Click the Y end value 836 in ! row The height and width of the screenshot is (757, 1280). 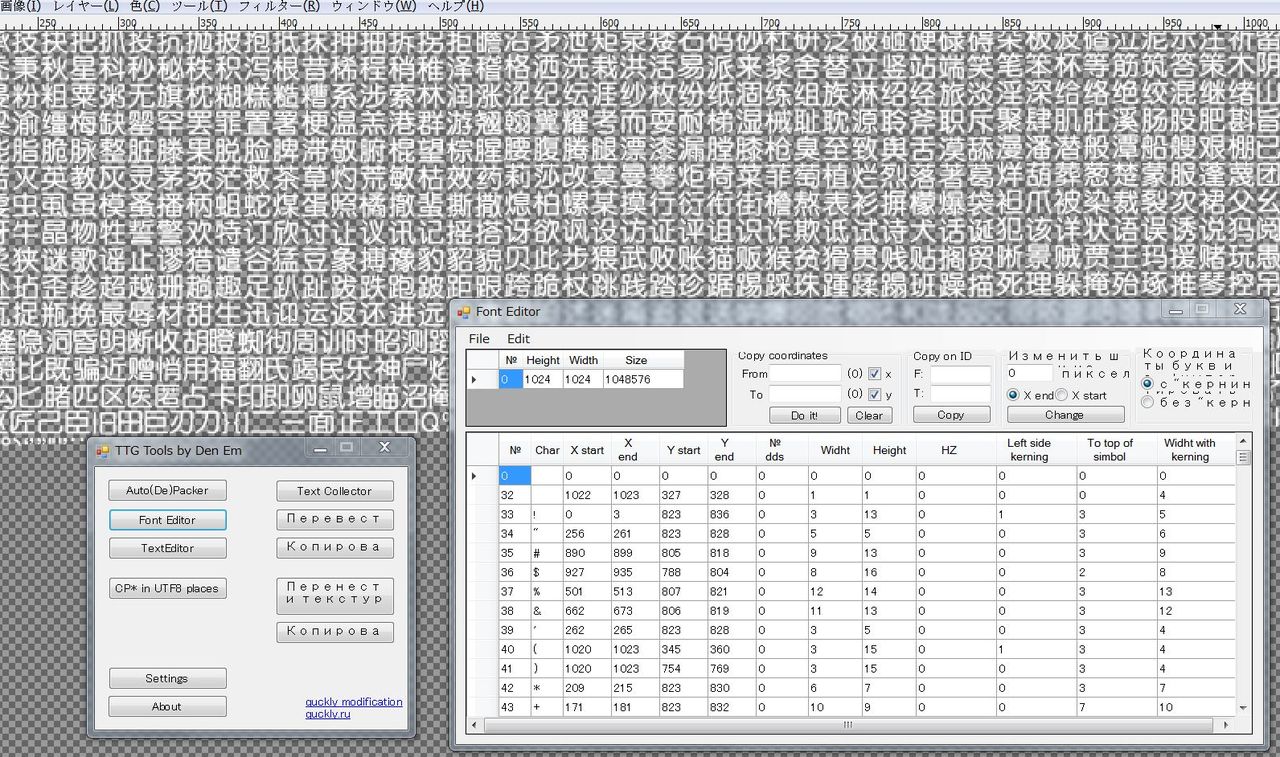pos(731,514)
